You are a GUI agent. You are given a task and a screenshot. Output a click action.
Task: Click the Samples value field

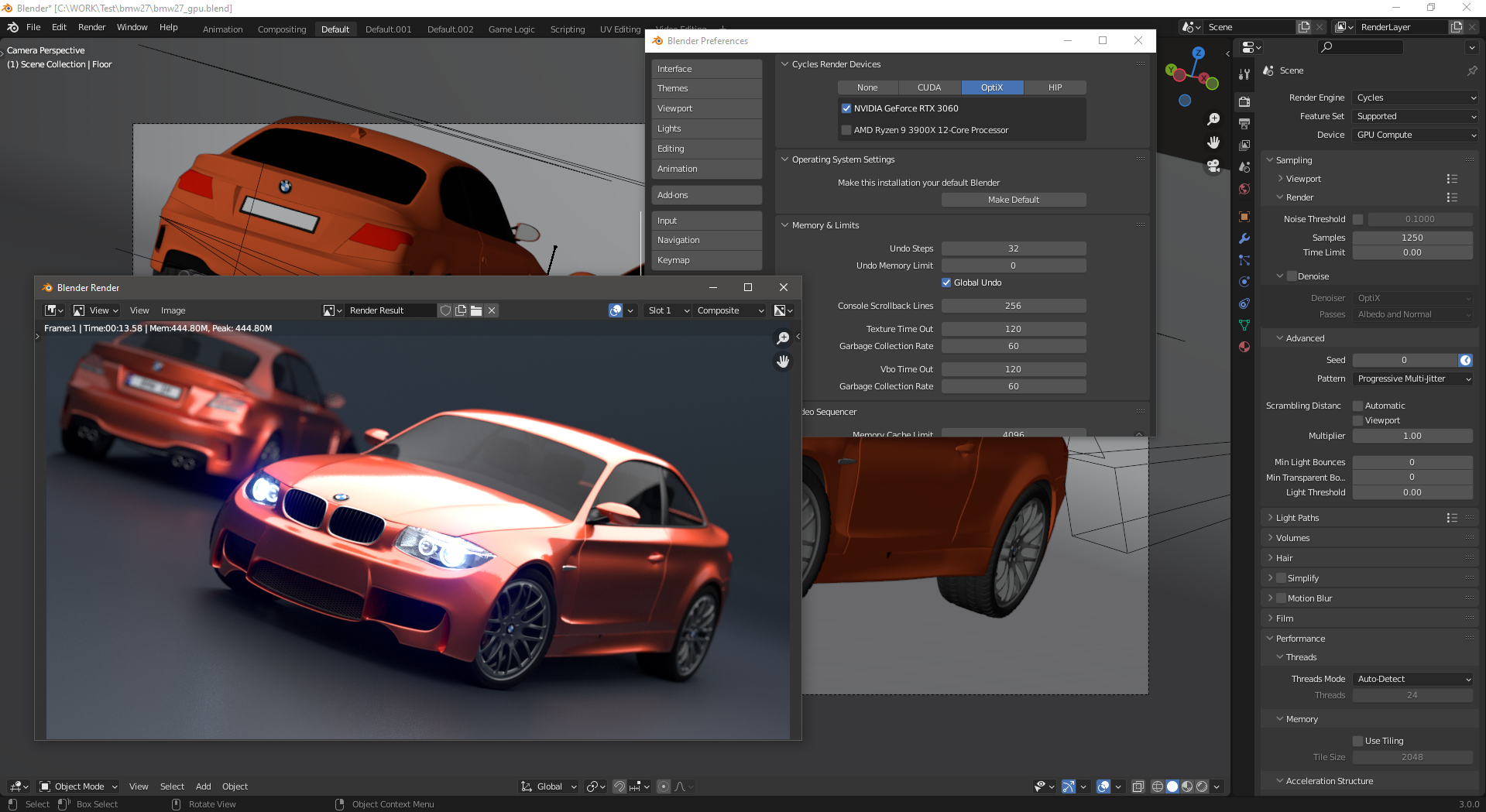pyautogui.click(x=1412, y=238)
